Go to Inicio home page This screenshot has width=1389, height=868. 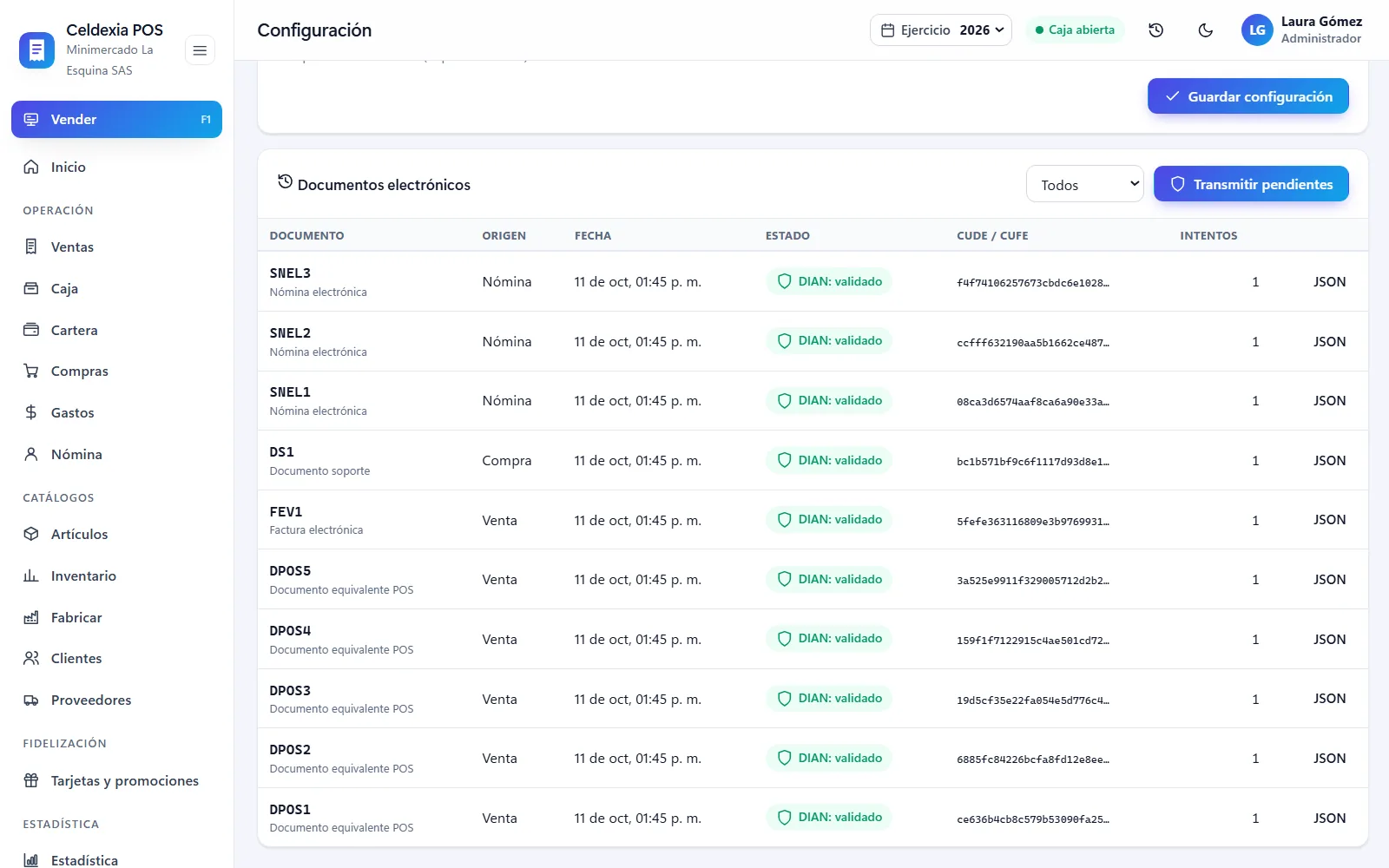click(x=116, y=168)
